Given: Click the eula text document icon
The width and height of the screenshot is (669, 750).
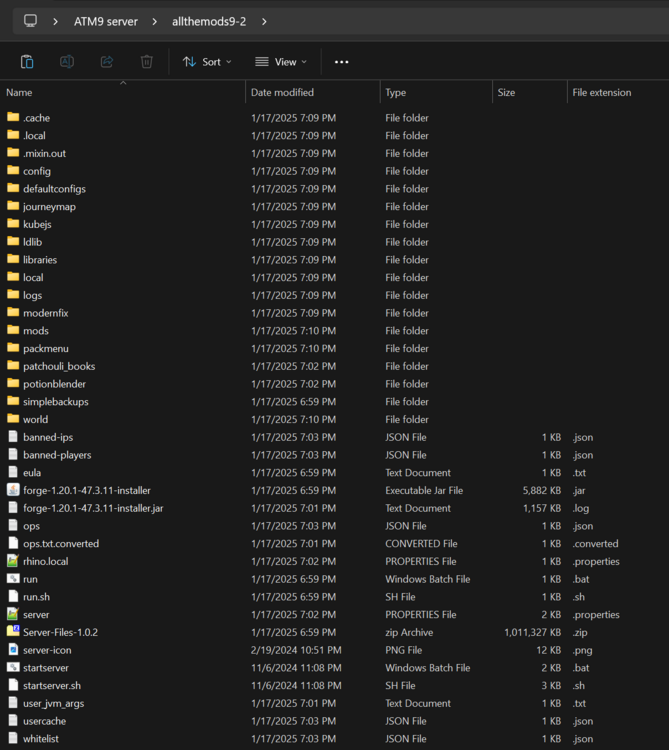Looking at the screenshot, I should [13, 472].
